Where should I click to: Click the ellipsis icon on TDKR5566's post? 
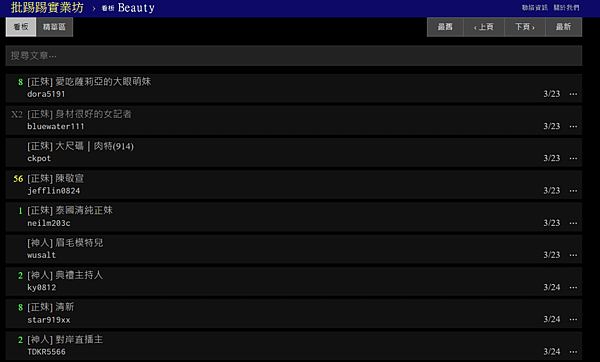point(573,352)
